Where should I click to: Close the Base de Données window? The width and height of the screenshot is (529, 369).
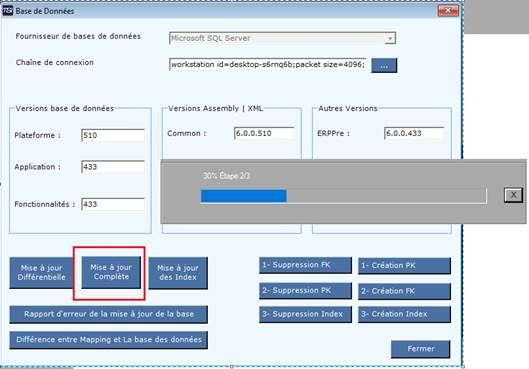(x=448, y=11)
